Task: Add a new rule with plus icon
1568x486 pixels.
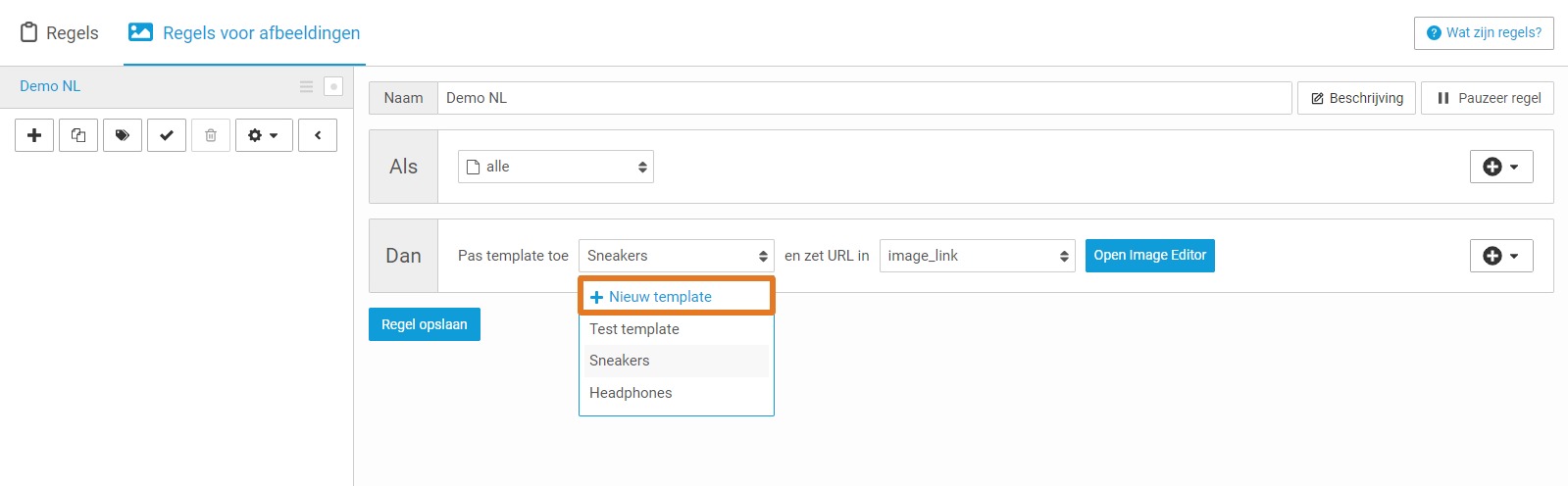Action: tap(34, 135)
